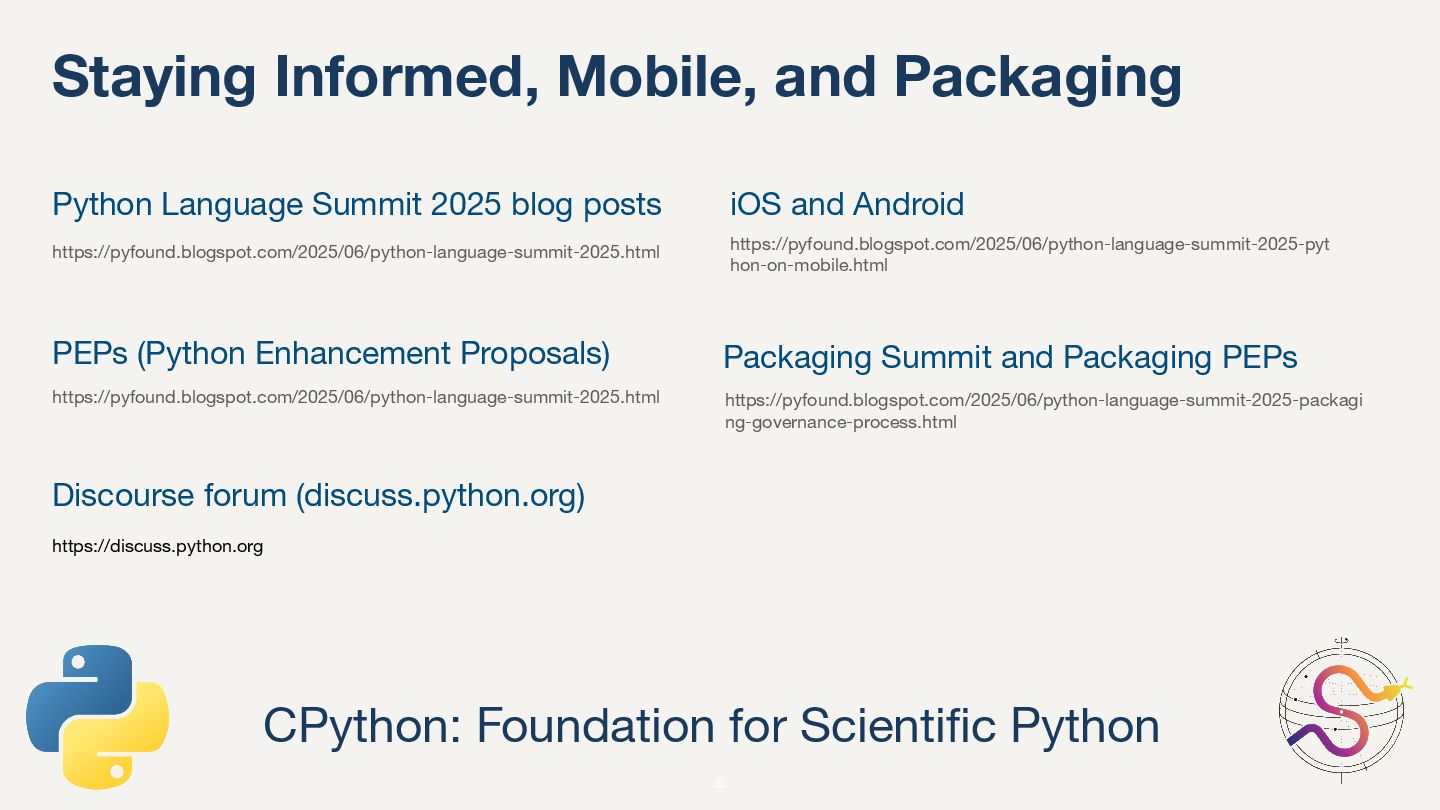
Task: Click the SciPy conference globe logo
Action: pos(1345,707)
